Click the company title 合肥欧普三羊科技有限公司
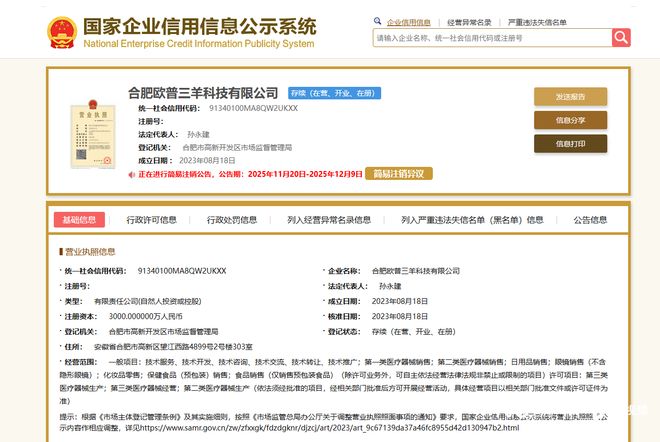The height and width of the screenshot is (442, 660). [x=203, y=93]
